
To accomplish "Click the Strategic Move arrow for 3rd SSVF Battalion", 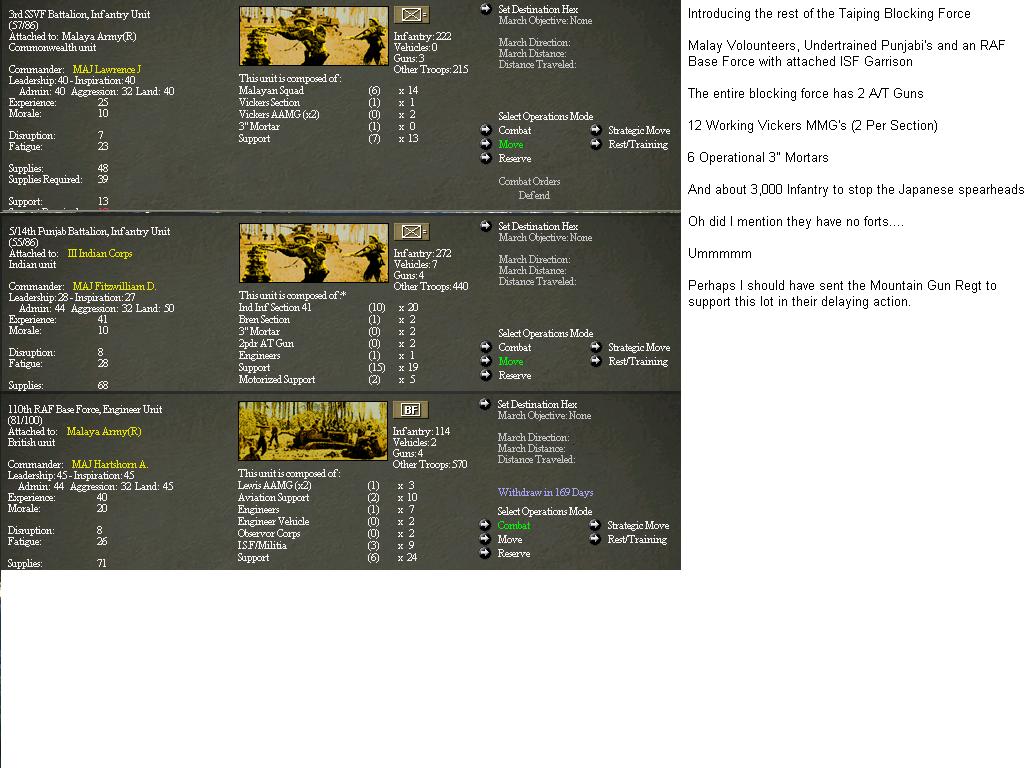I will click(596, 130).
